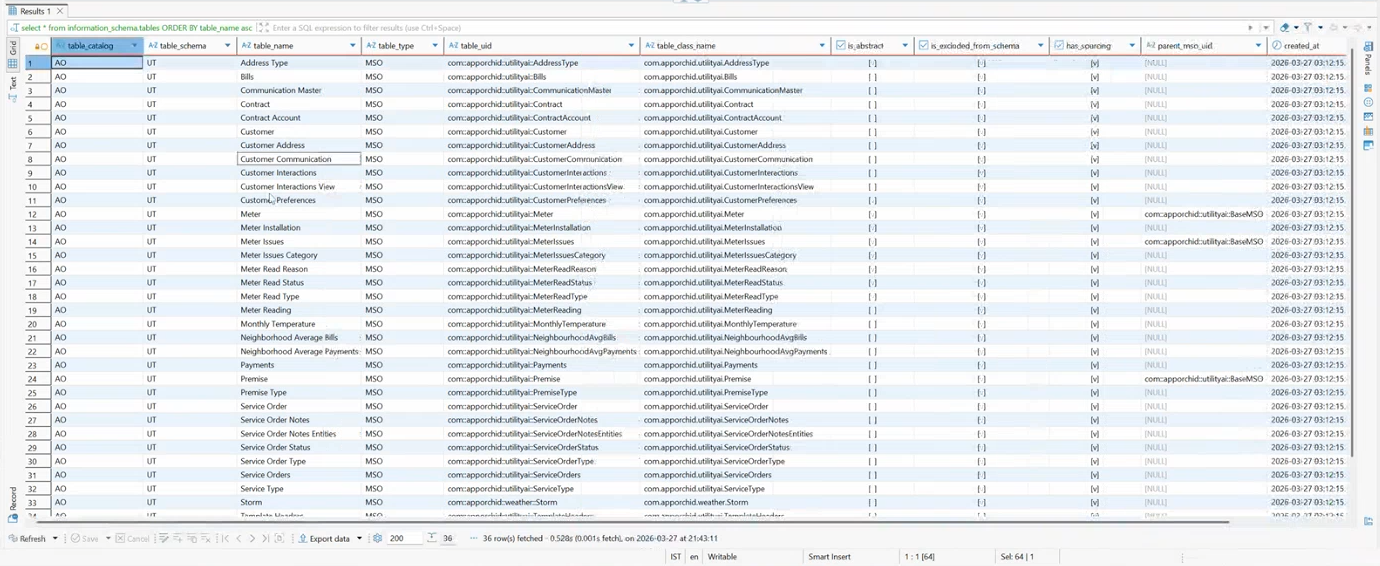Click the delete row icon

point(206,538)
